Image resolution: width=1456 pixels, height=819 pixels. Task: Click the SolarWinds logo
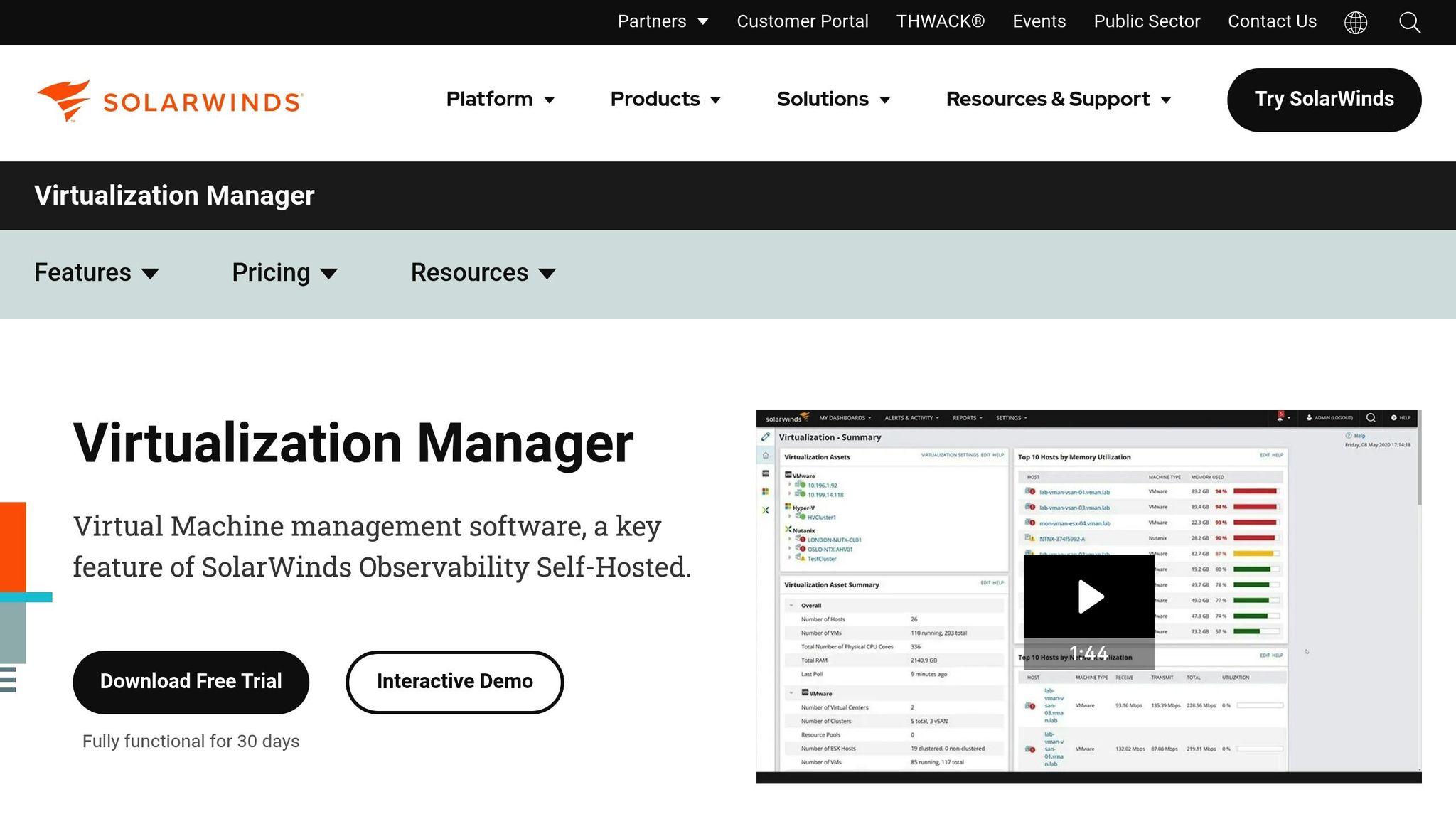169,100
